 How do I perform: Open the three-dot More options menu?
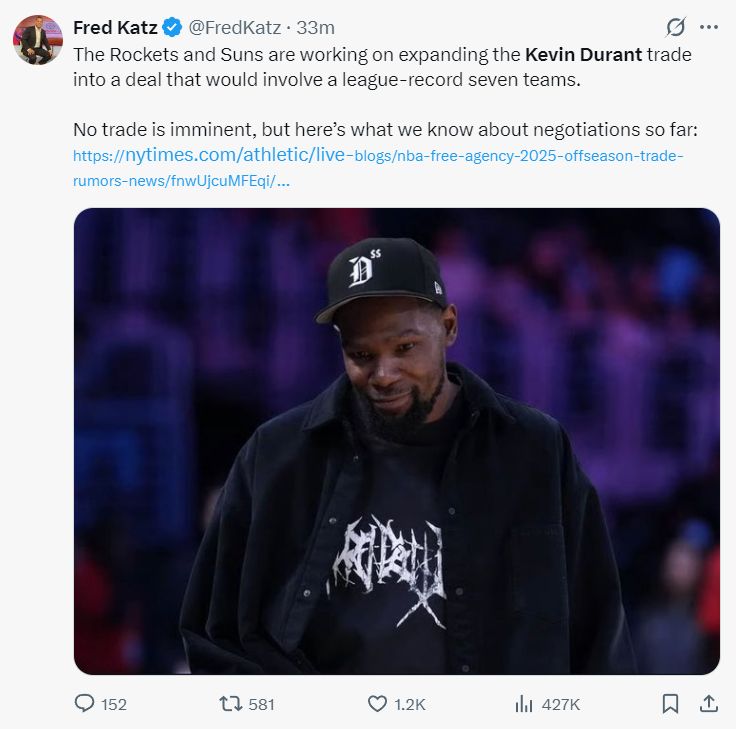click(x=709, y=27)
